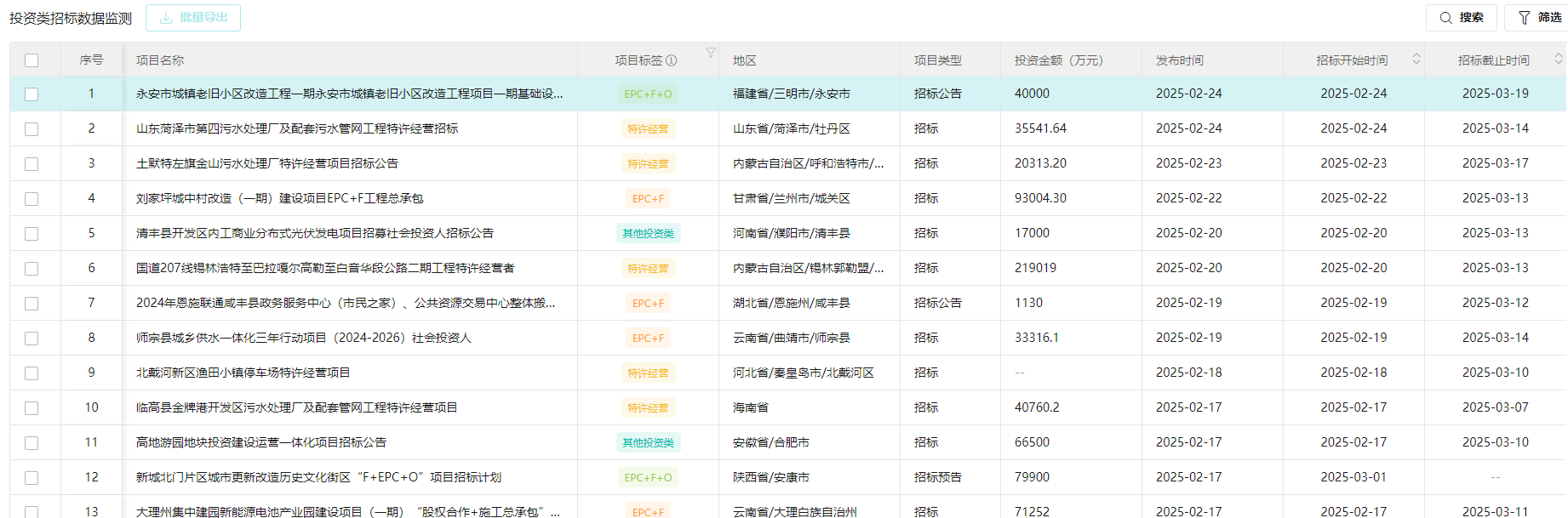Sort by 招标截止时间 using the sort arrows
Screen dimensions: 1568x518
click(1558, 59)
